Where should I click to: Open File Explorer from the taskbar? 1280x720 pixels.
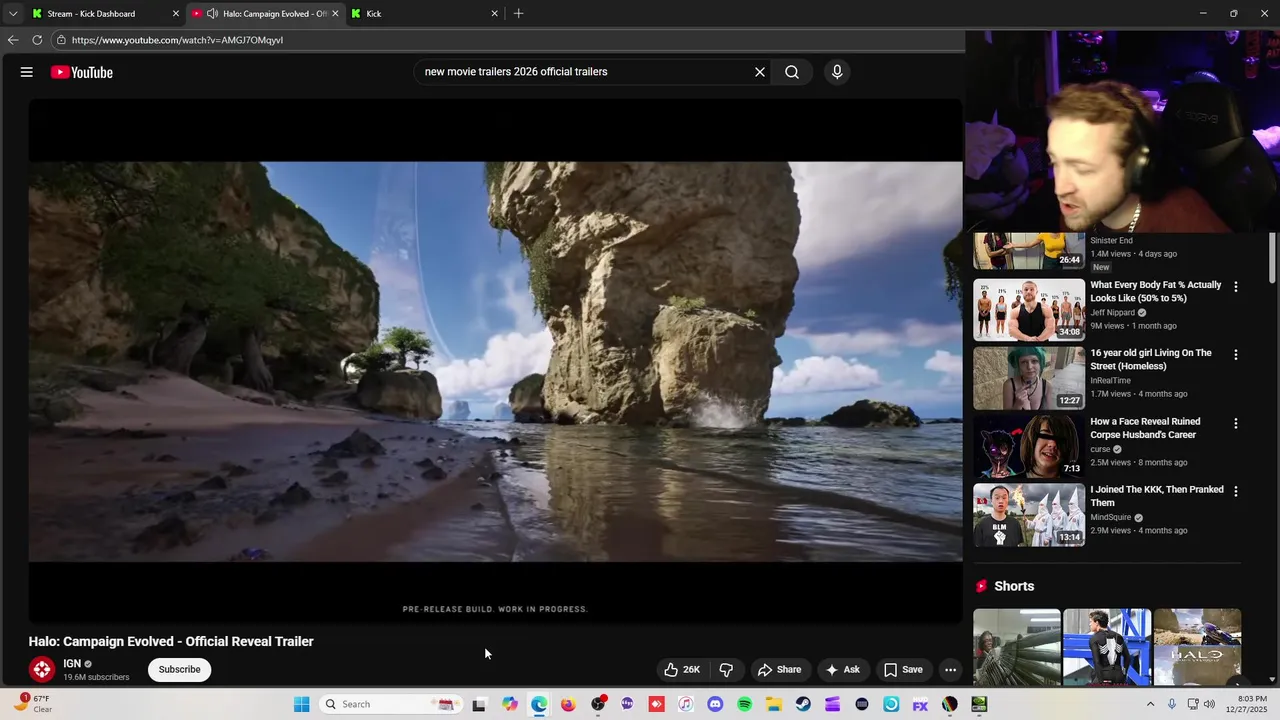click(774, 704)
